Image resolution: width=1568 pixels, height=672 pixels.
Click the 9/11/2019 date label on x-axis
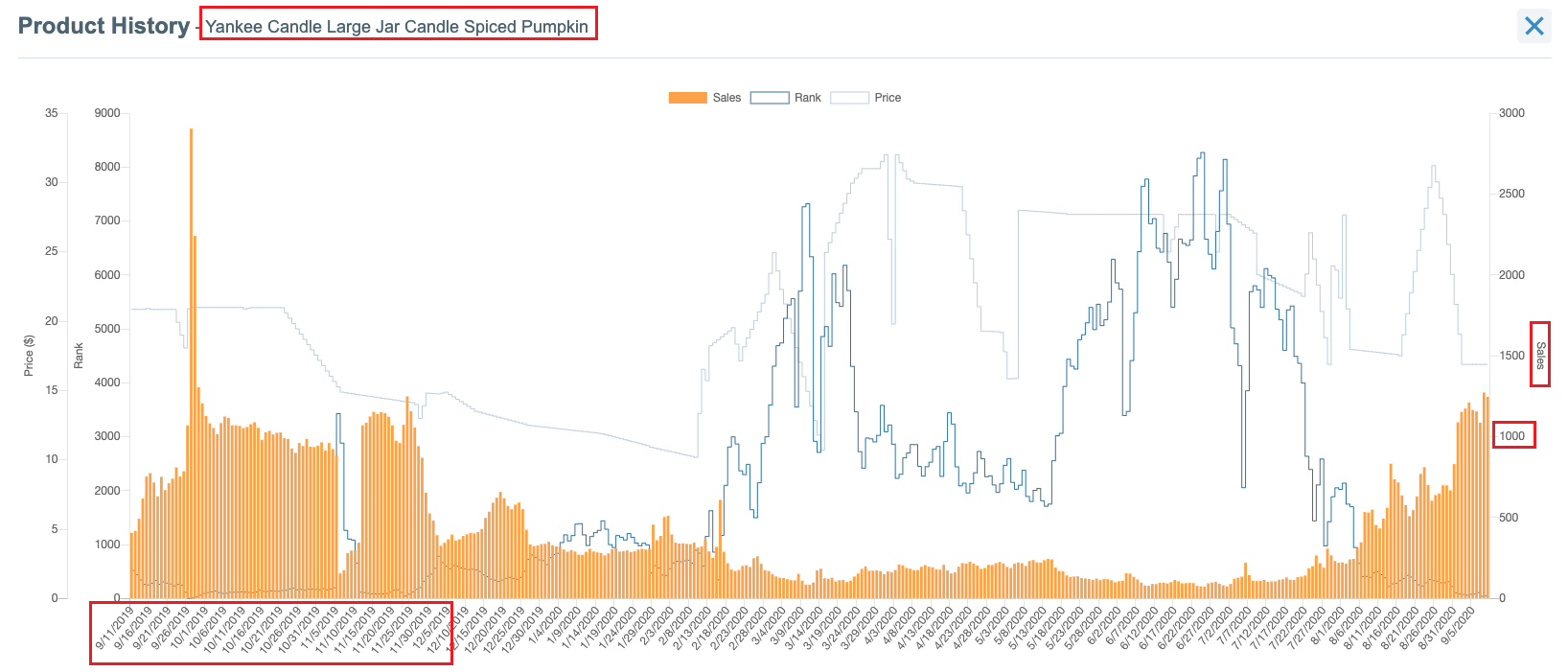(115, 629)
